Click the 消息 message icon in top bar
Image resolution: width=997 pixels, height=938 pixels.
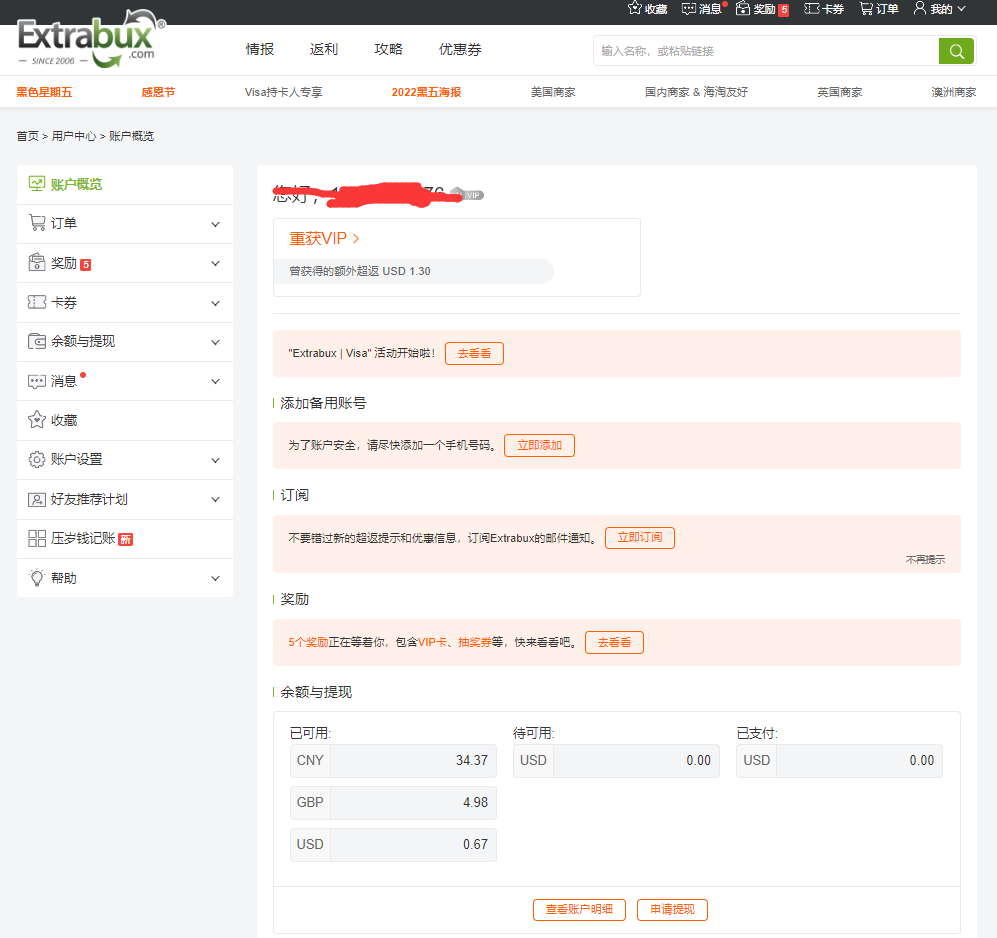tap(689, 9)
